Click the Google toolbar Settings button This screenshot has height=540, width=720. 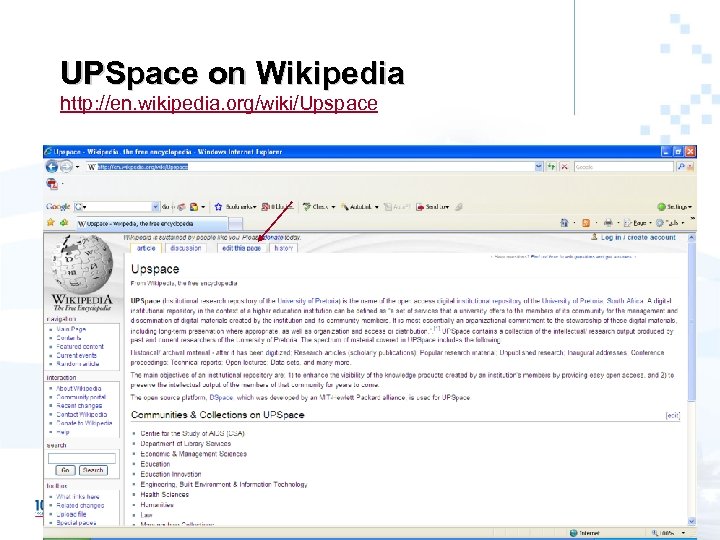(x=674, y=207)
